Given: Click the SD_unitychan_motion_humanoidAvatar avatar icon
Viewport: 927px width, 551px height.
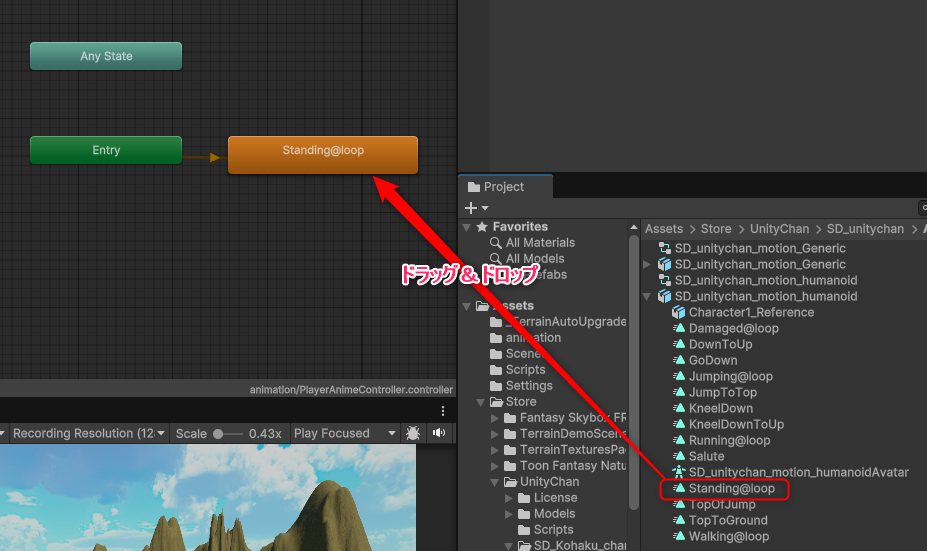Looking at the screenshot, I should pos(679,472).
